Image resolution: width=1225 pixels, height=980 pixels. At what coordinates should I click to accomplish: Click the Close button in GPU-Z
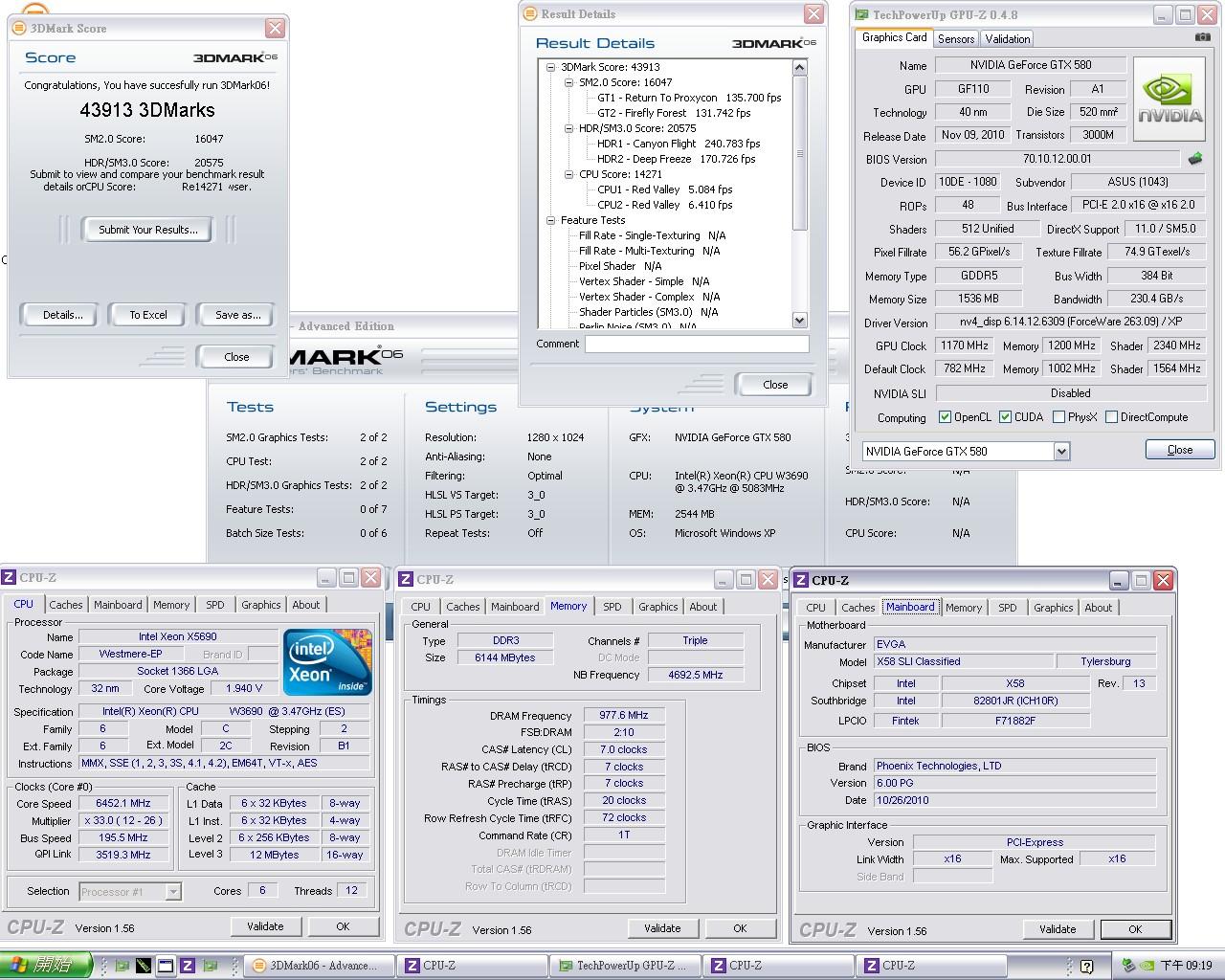click(x=1180, y=450)
